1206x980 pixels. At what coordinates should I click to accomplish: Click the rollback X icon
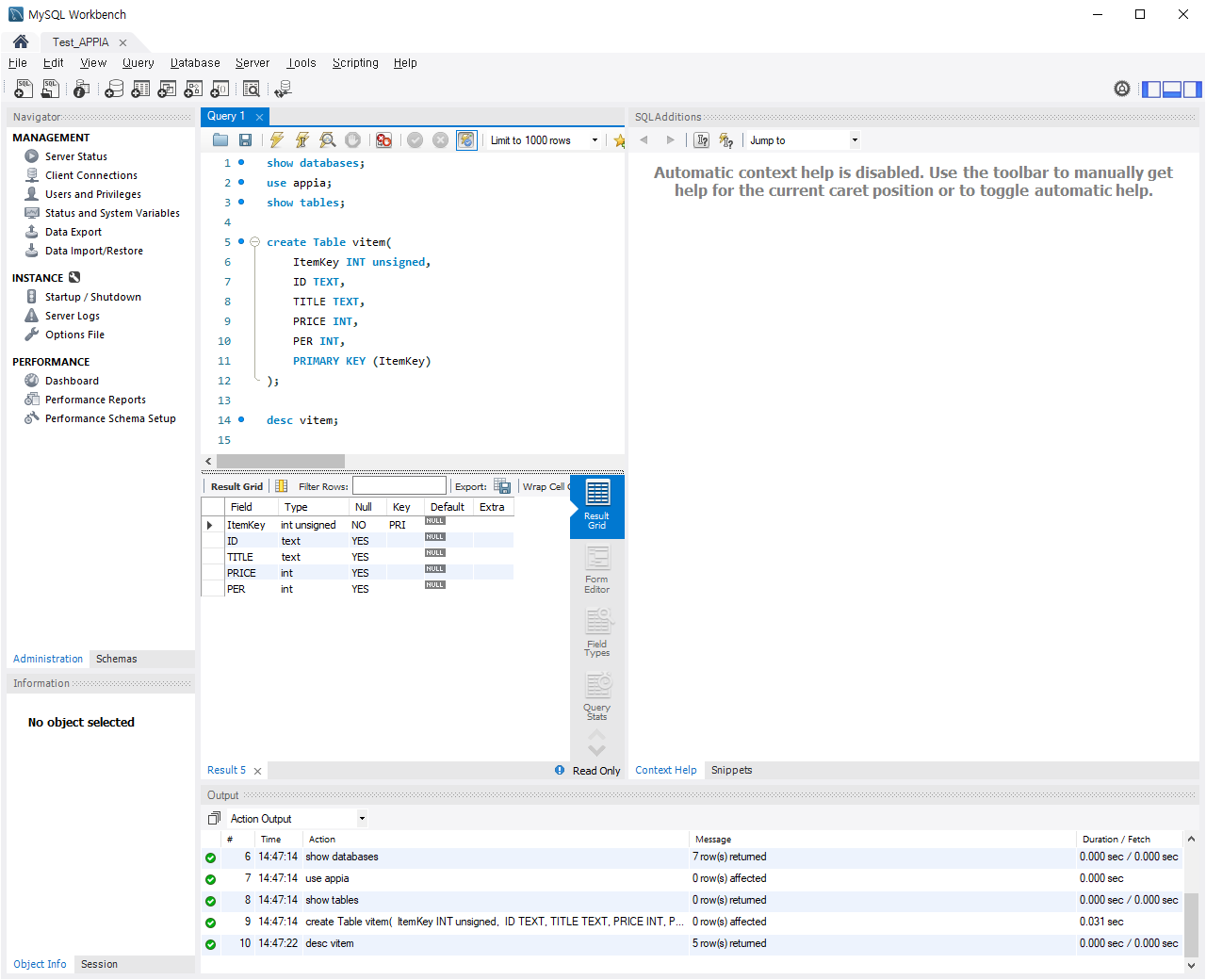point(440,140)
